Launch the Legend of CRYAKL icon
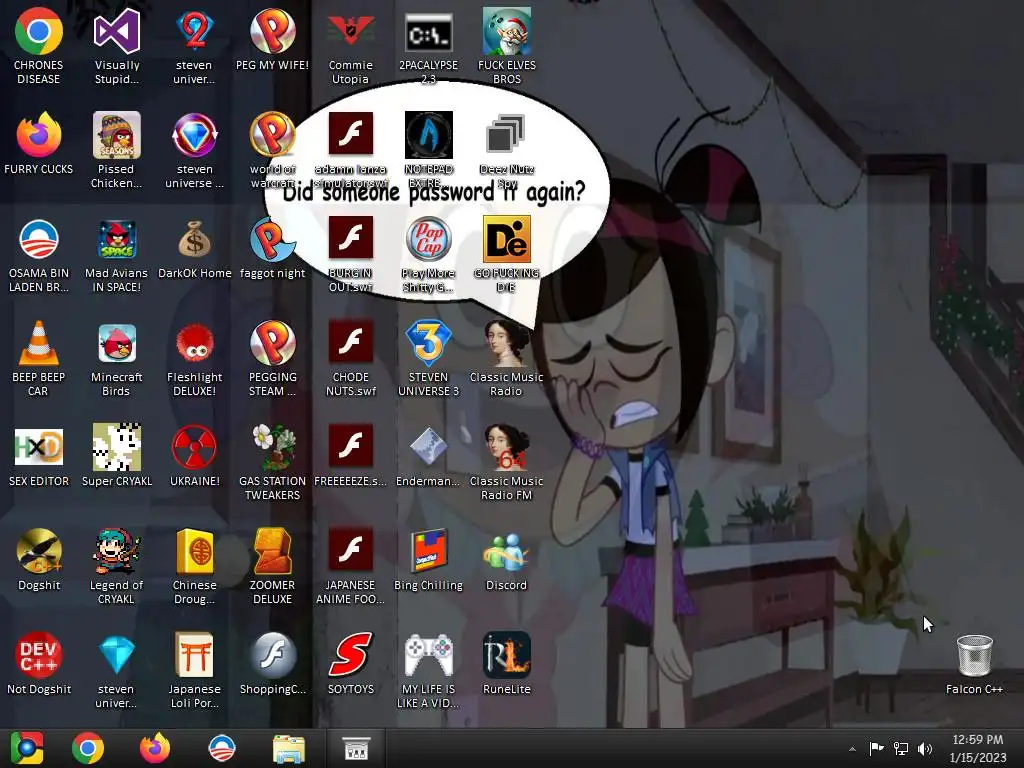The height and width of the screenshot is (768, 1024). 116,566
